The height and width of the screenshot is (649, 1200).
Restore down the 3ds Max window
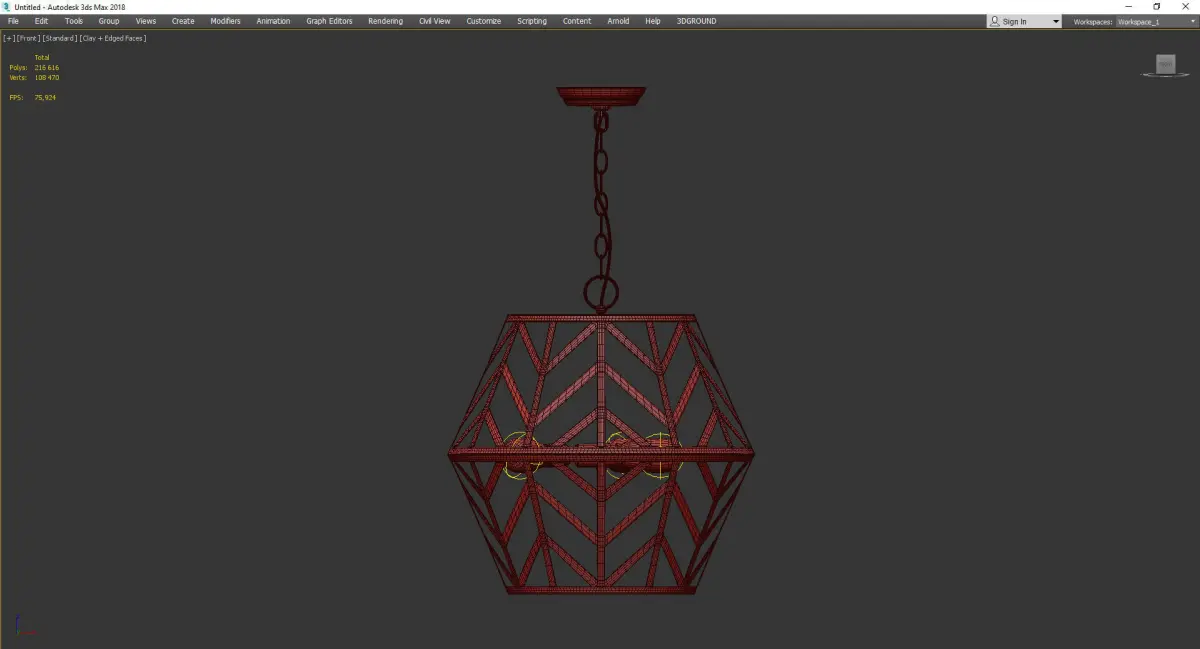(x=1156, y=7)
